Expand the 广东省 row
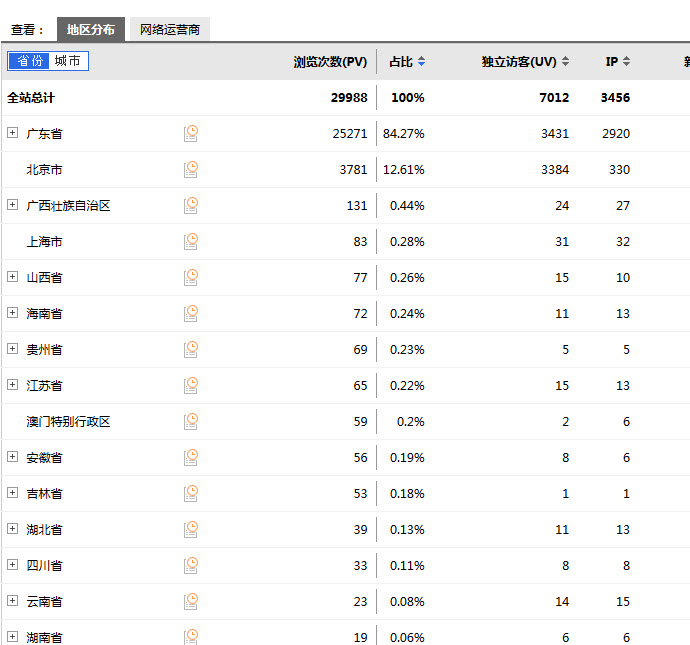Image resolution: width=690 pixels, height=645 pixels. [x=13, y=133]
